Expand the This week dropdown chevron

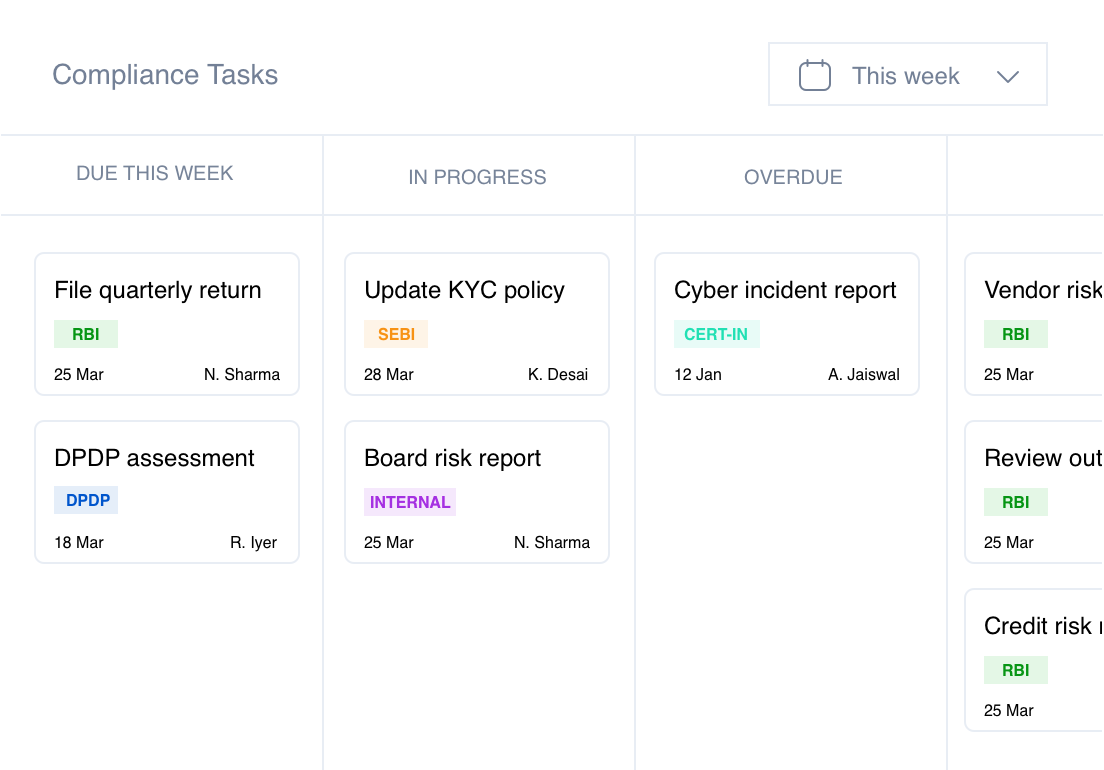point(1007,77)
